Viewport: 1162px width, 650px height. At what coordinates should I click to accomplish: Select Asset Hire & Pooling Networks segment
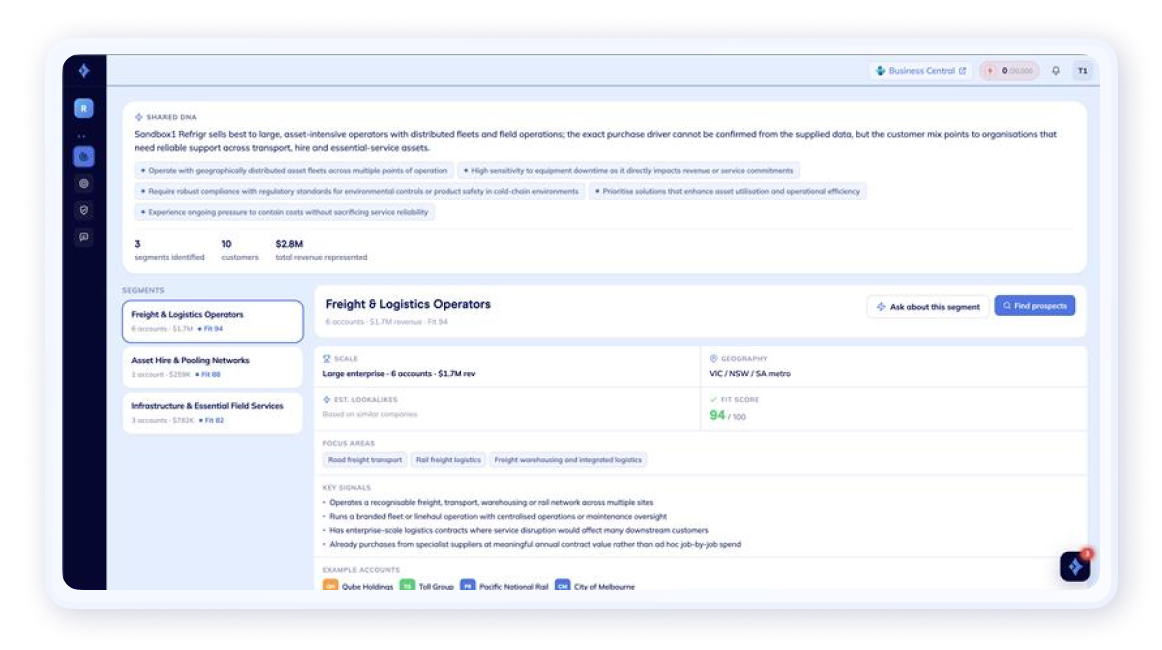coord(213,367)
